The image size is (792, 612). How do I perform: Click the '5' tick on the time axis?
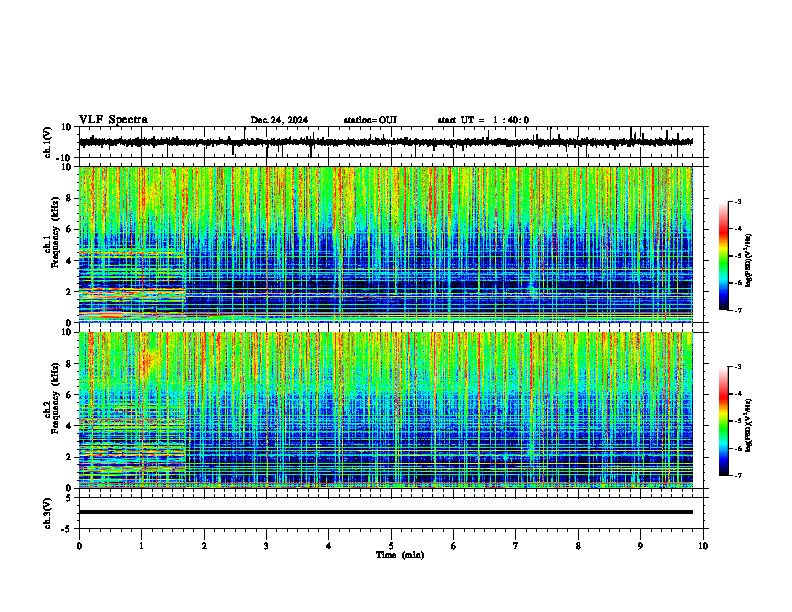point(391,546)
